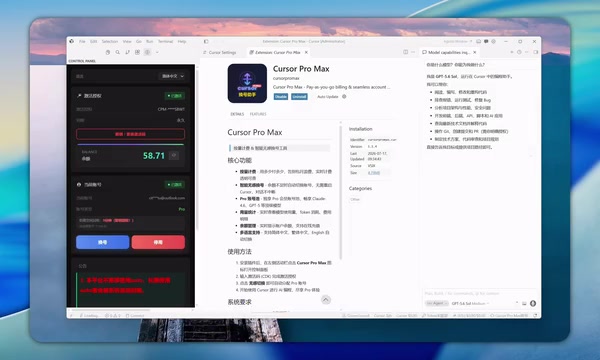This screenshot has width=600, height=360.
Task: Open the extension manage gear icon
Action: (344, 97)
